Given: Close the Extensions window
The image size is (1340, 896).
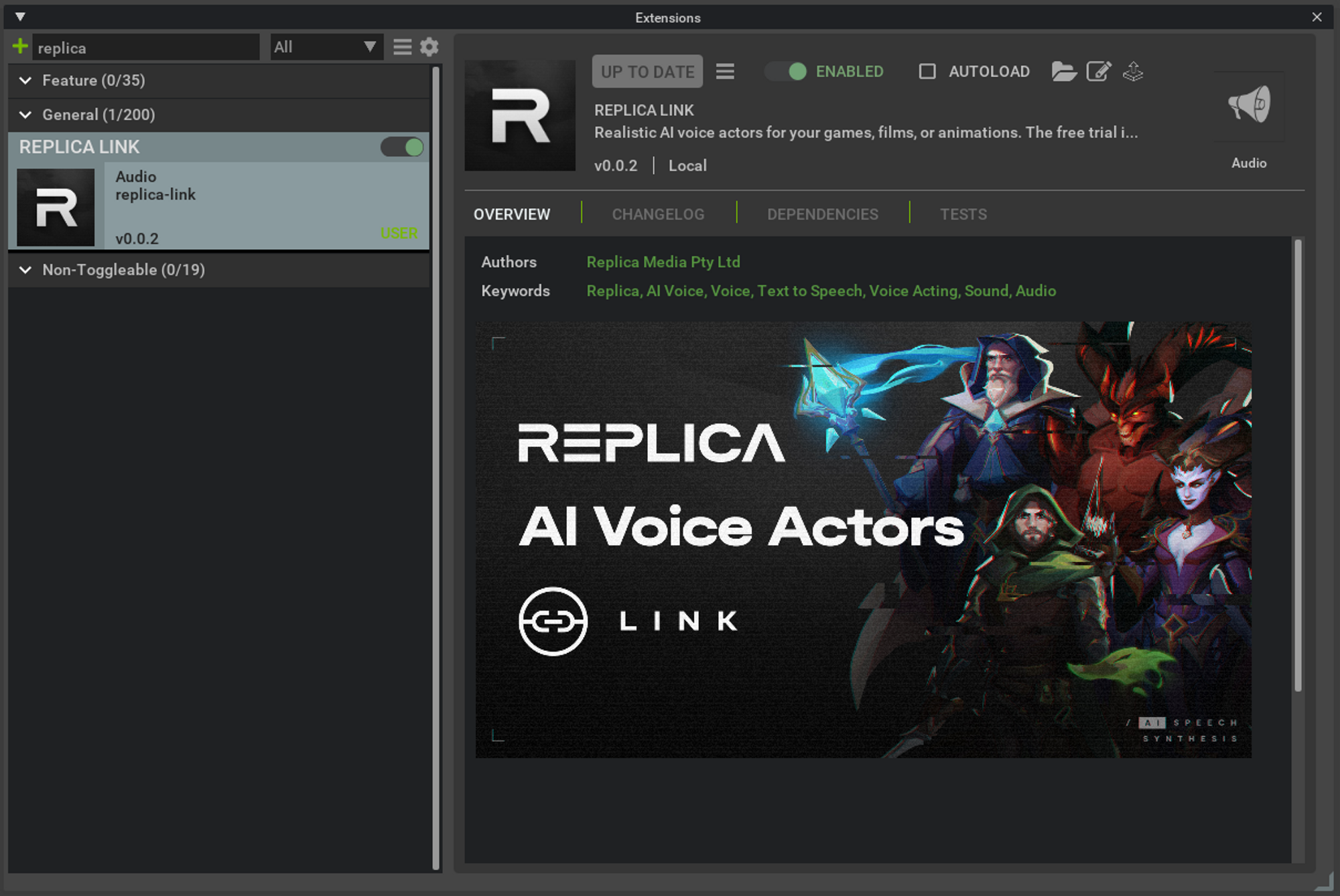Looking at the screenshot, I should click(1317, 17).
